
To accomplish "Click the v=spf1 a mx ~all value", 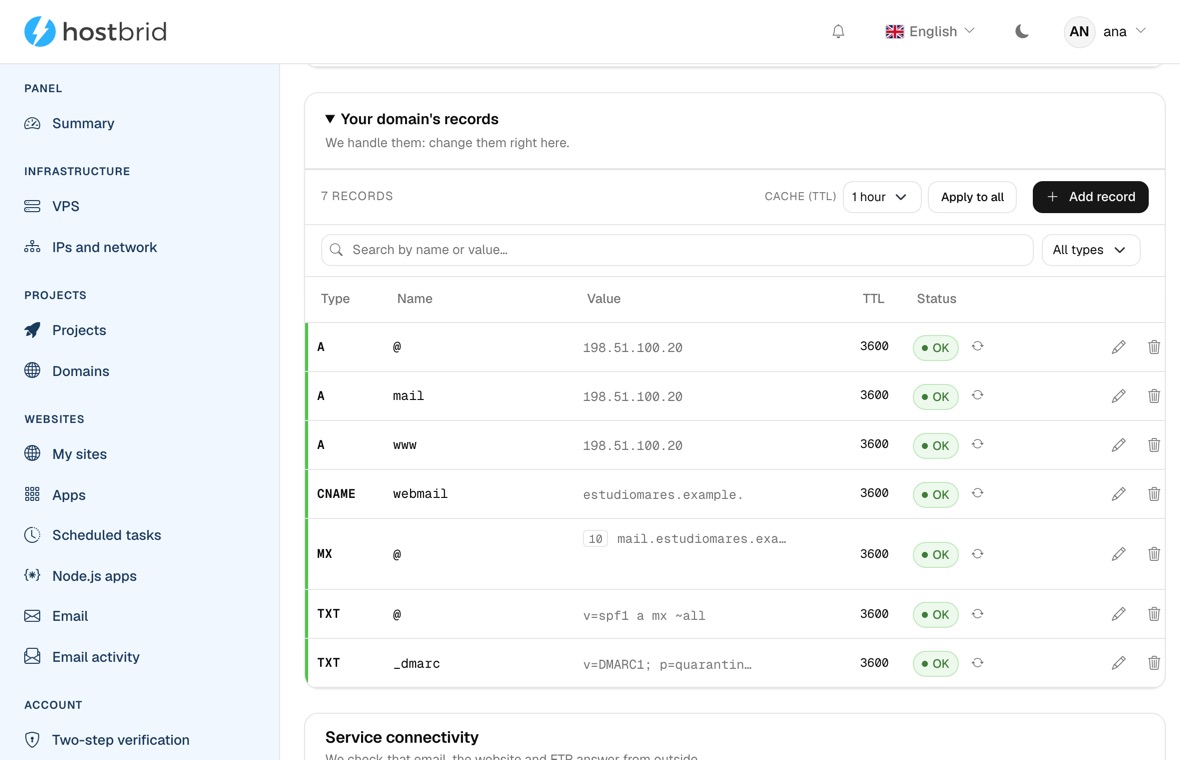I will (644, 616).
